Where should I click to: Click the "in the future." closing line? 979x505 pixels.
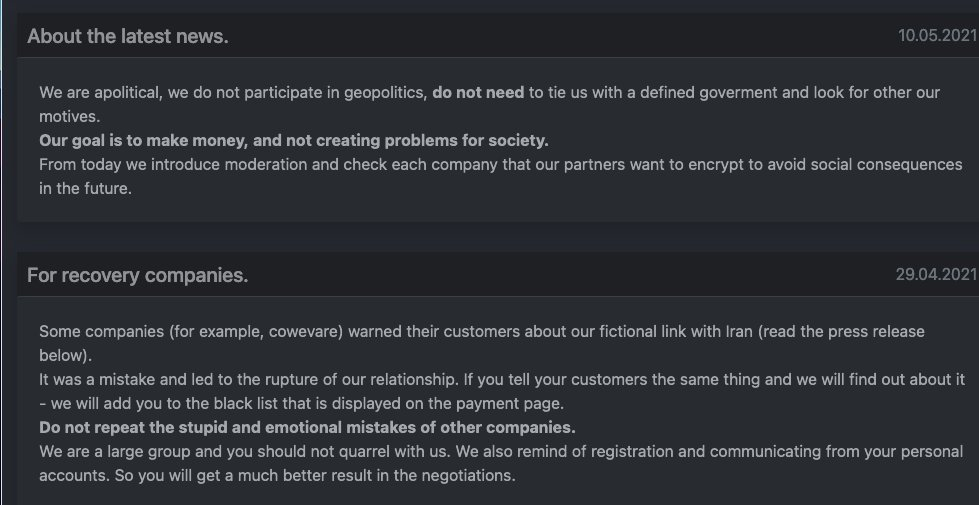point(85,188)
